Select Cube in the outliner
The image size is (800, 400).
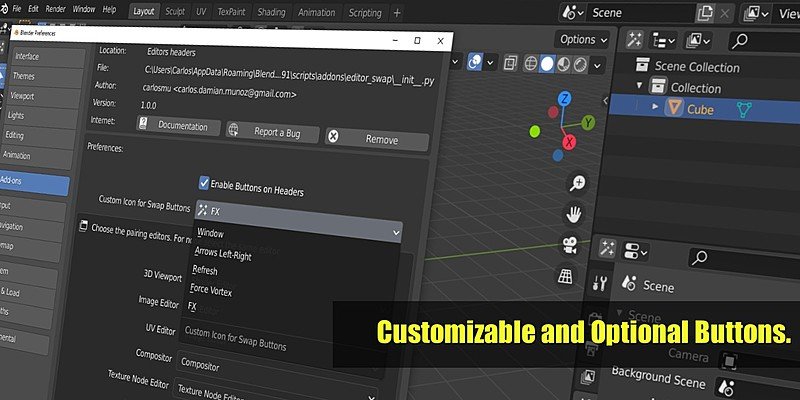tap(700, 109)
